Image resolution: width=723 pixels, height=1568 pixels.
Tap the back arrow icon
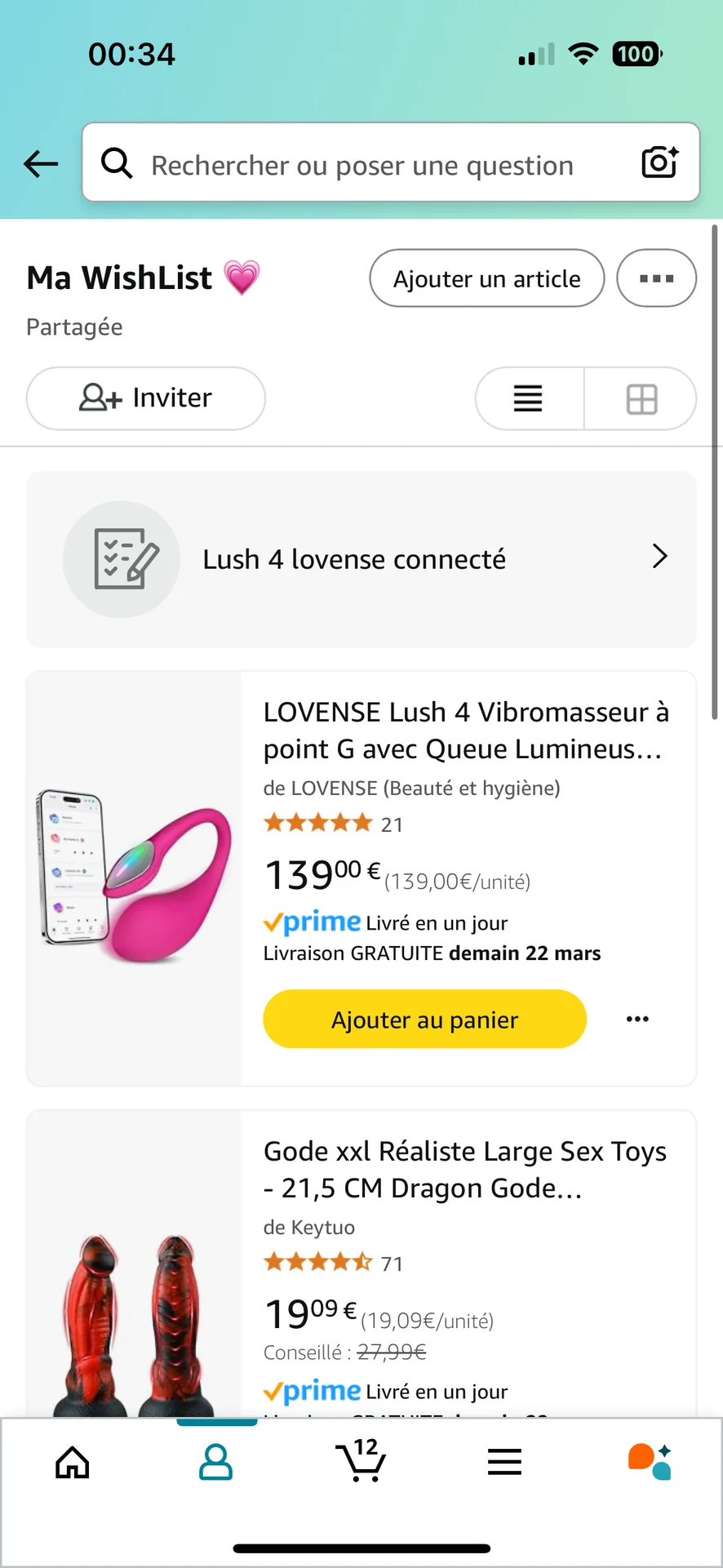click(41, 163)
